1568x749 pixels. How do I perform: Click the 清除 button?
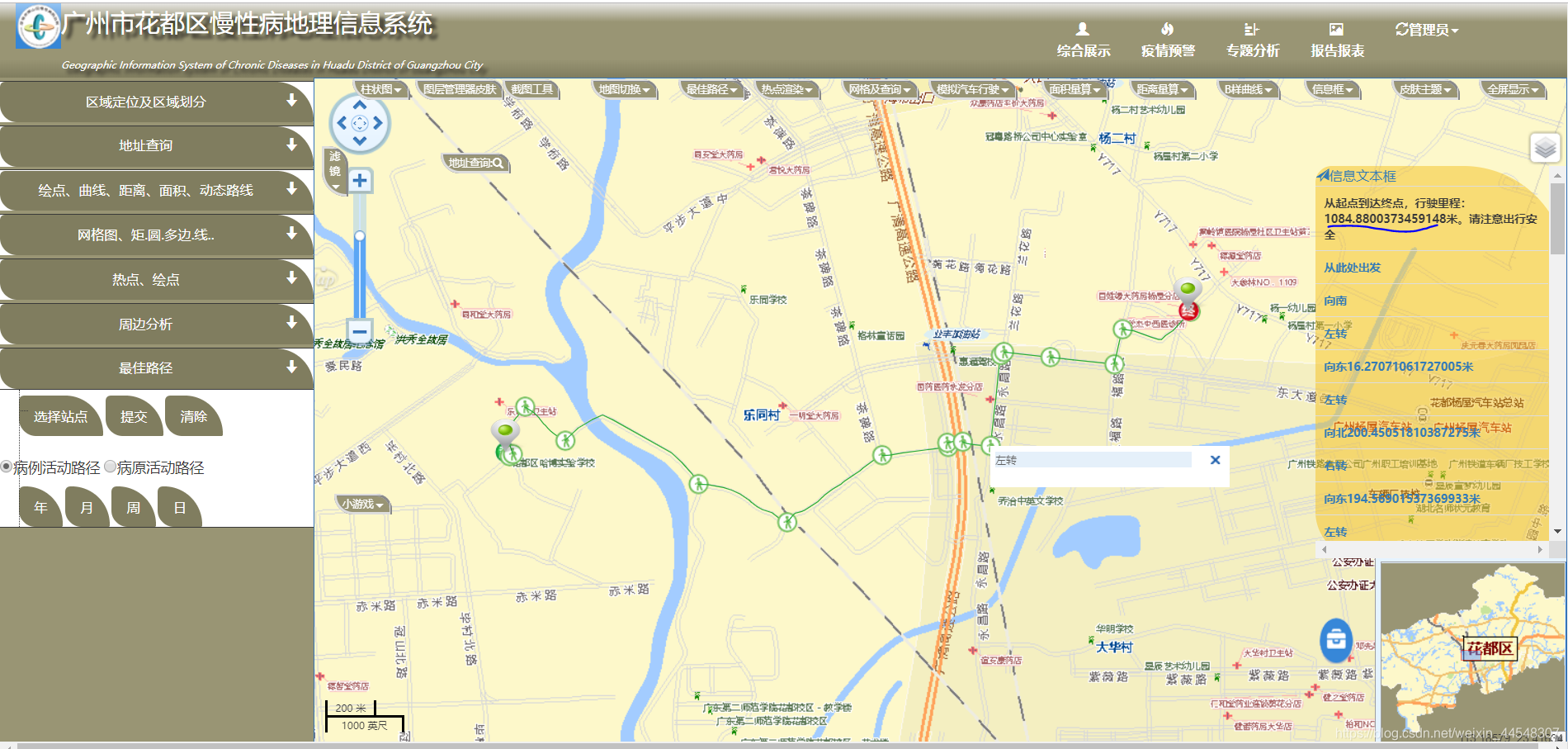tap(193, 416)
